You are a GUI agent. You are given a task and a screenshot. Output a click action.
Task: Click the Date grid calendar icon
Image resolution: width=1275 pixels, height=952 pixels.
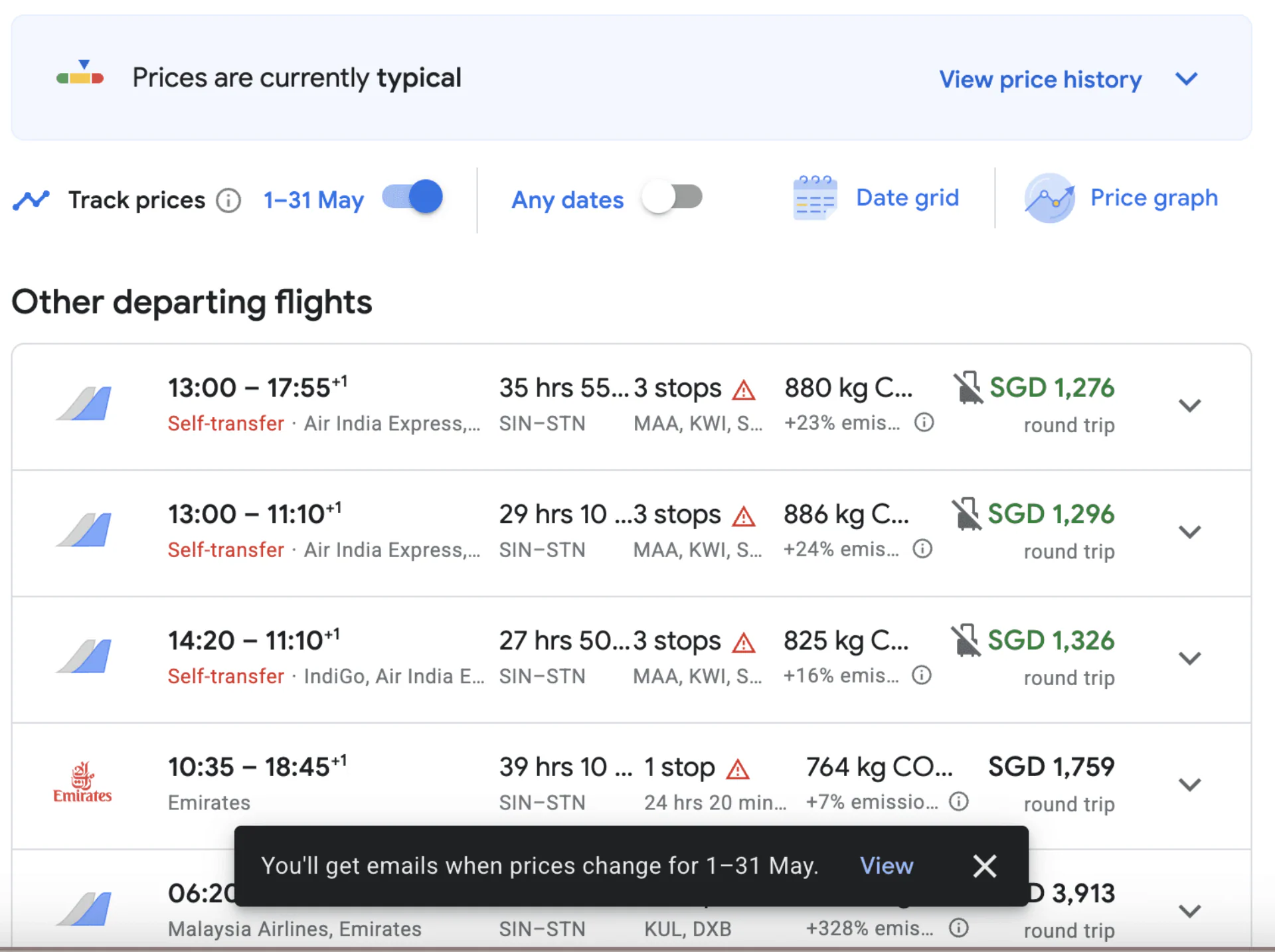tap(815, 198)
